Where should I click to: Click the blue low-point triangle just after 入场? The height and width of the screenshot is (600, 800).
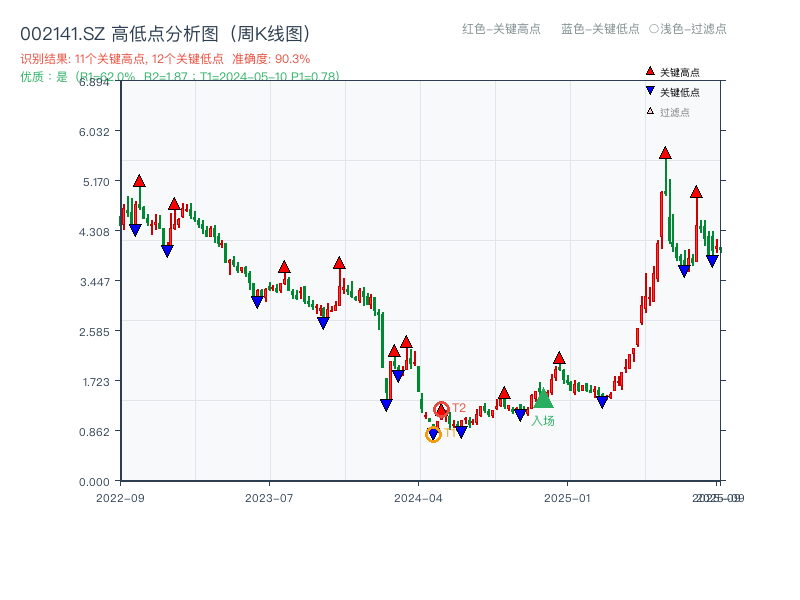[601, 401]
